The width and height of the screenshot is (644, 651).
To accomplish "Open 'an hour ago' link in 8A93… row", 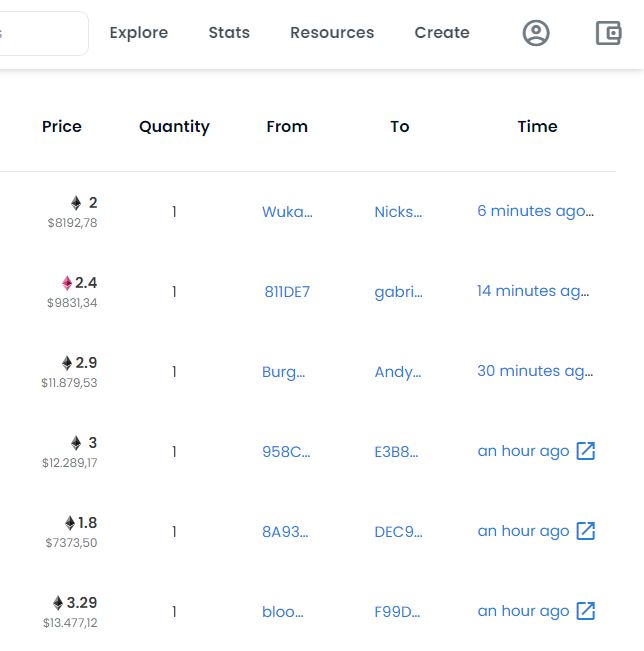I will pos(524,531).
